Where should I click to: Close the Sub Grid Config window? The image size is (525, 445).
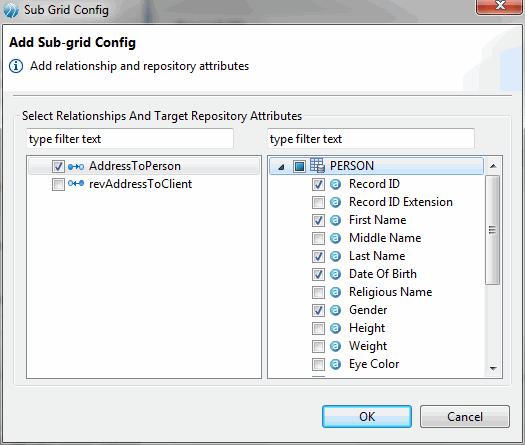(500, 6)
